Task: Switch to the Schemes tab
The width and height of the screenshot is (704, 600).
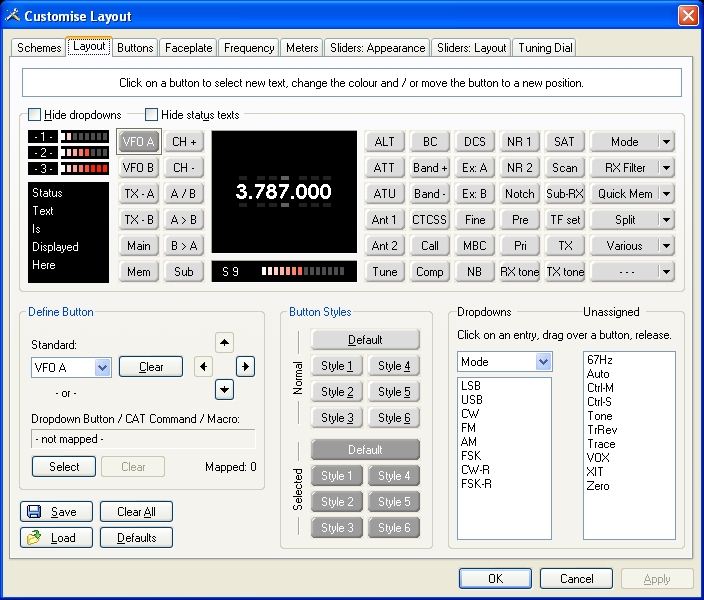Action: point(39,48)
